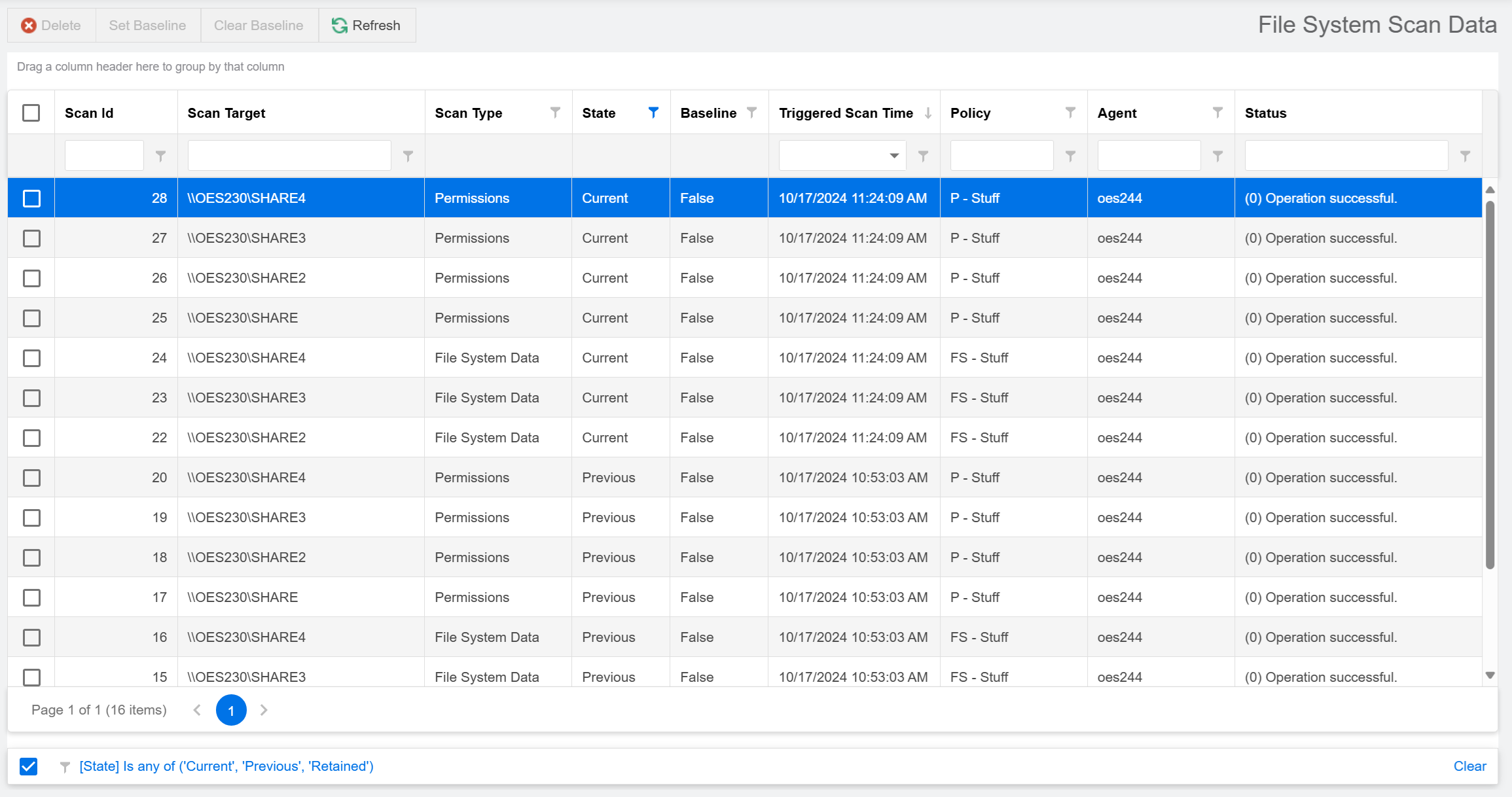Click the Agent column header filter icon
This screenshot has width=1512, height=797.
pyautogui.click(x=1217, y=113)
